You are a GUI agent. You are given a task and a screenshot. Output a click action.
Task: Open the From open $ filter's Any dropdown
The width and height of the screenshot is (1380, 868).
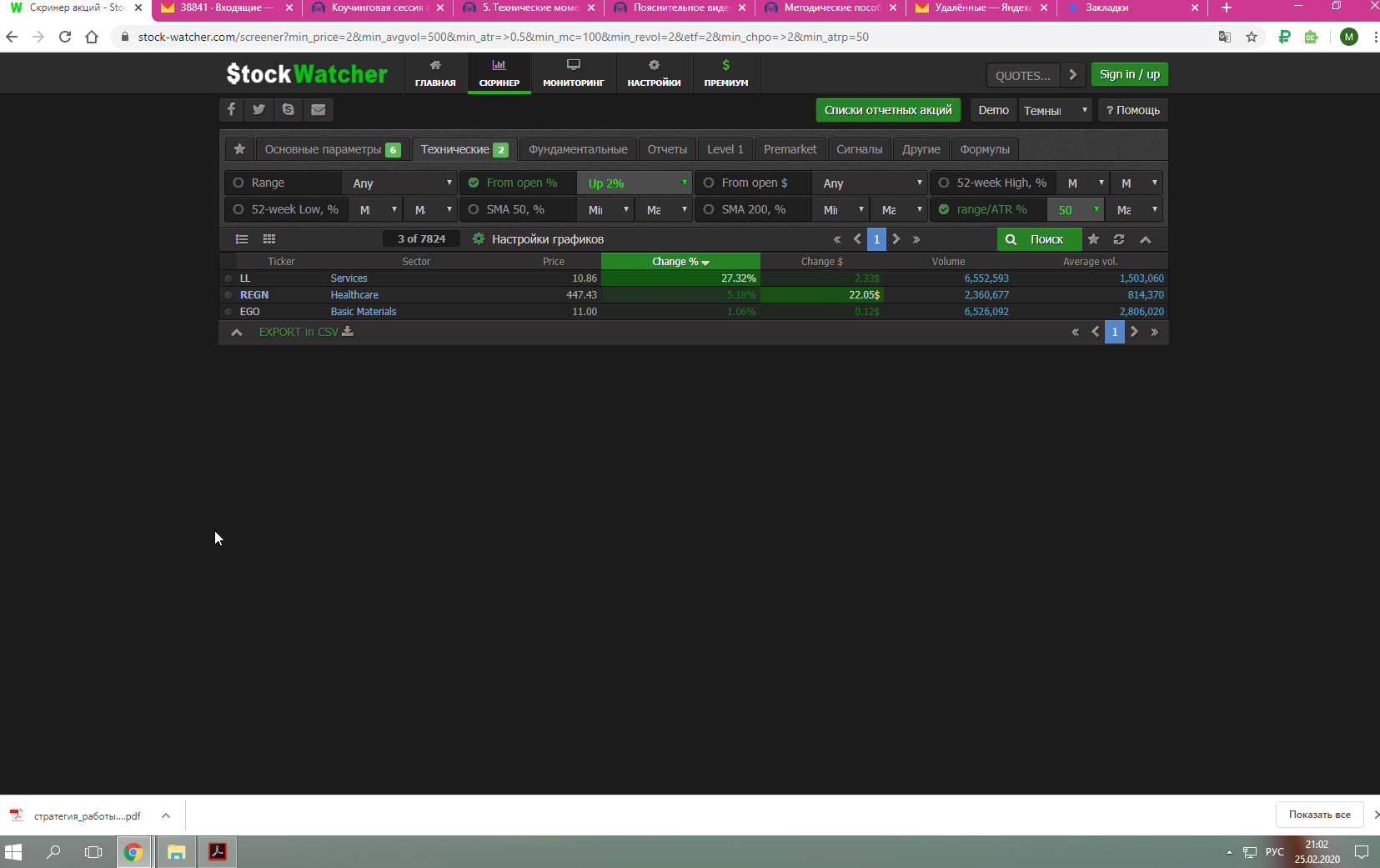click(x=870, y=183)
